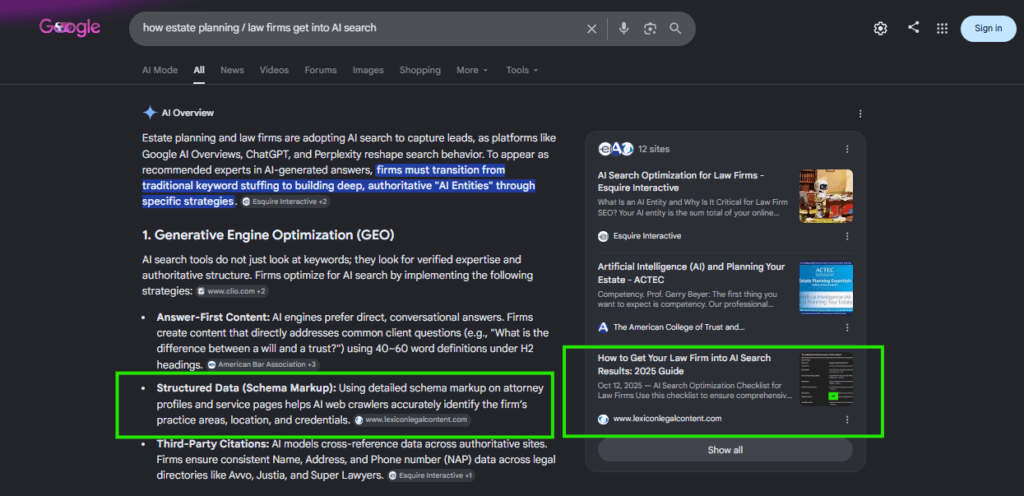1024x496 pixels.
Task: Click the AI Overview sparkle icon
Action: [x=150, y=113]
